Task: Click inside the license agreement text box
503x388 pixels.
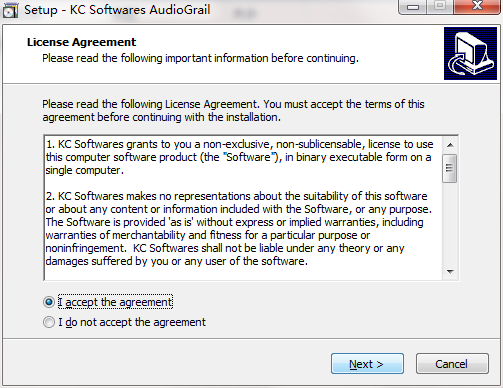Action: (x=243, y=208)
